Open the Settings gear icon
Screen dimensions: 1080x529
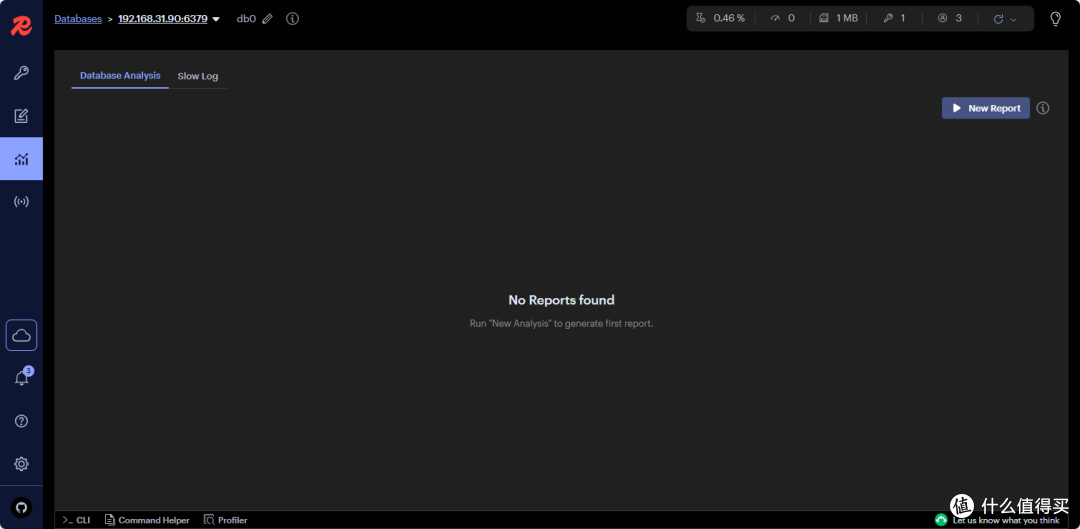coord(21,464)
